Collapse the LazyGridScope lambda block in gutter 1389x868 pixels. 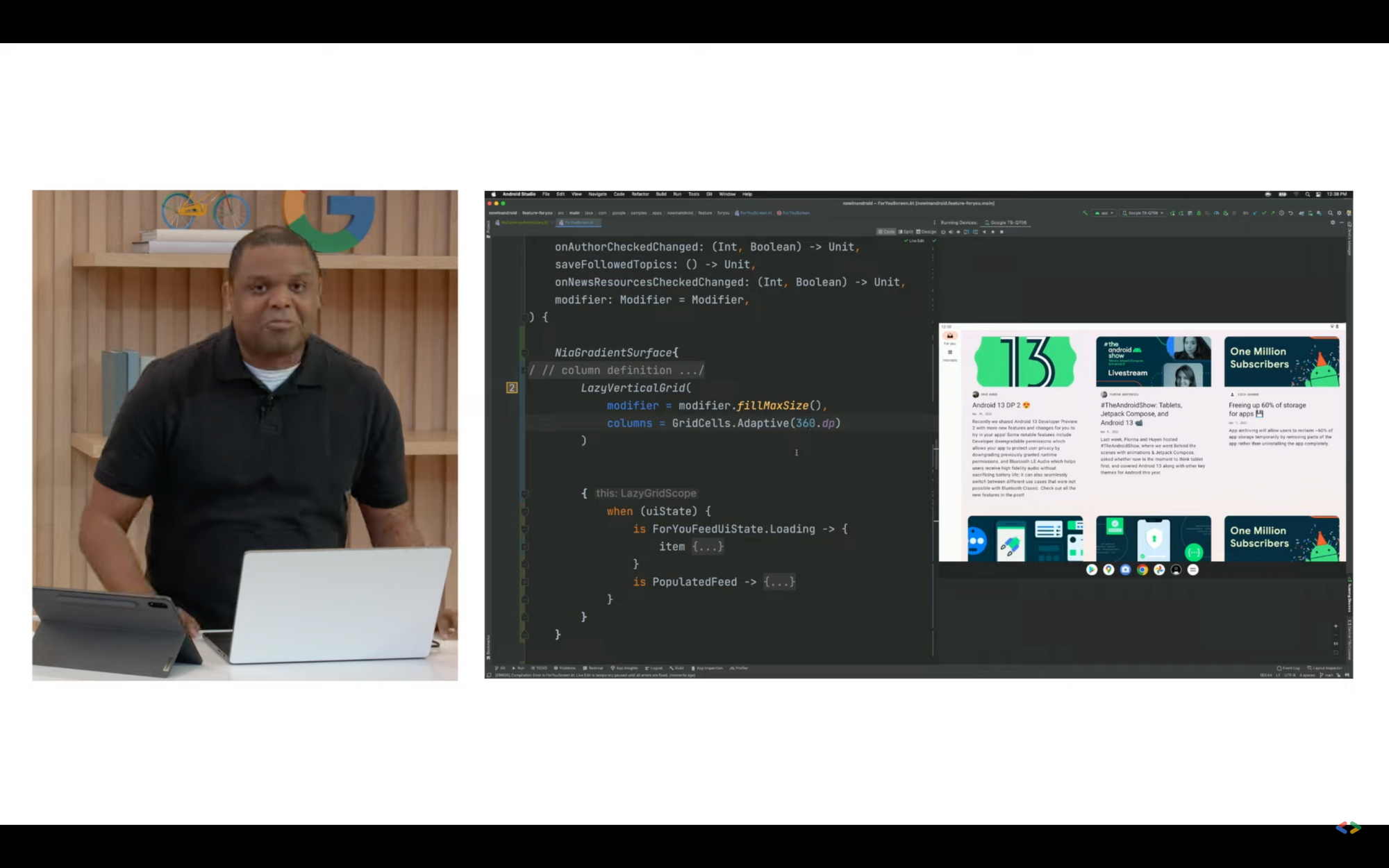(x=524, y=494)
